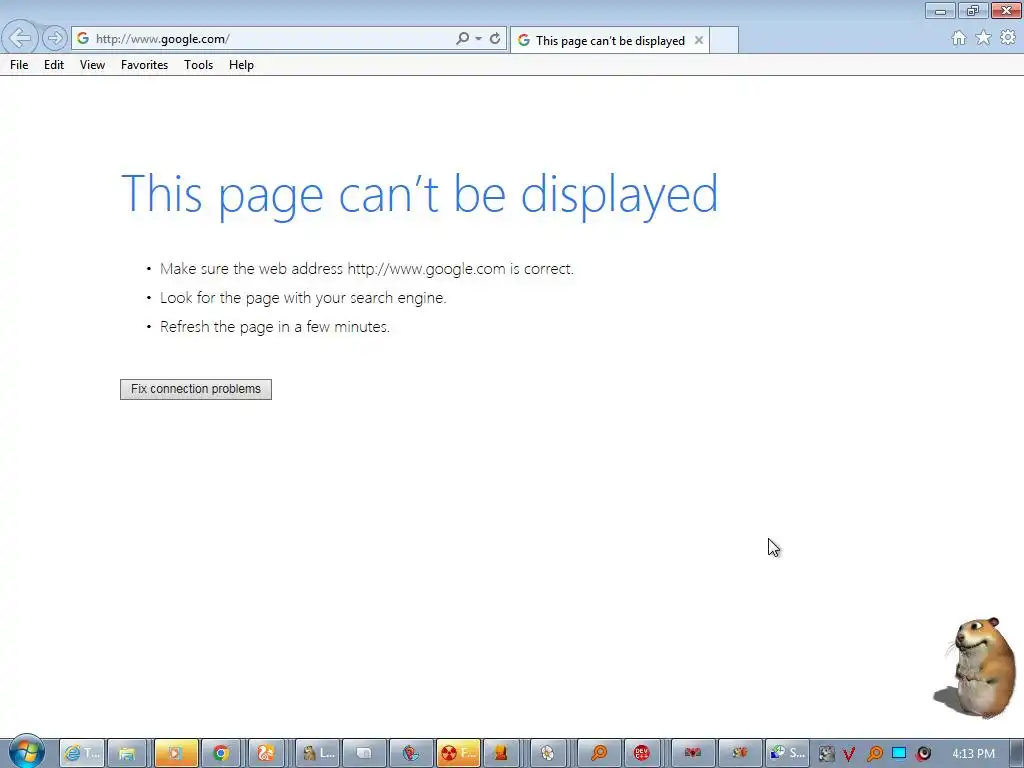Click the orange magnifier tray icon
This screenshot has width=1024, height=768.
click(874, 754)
